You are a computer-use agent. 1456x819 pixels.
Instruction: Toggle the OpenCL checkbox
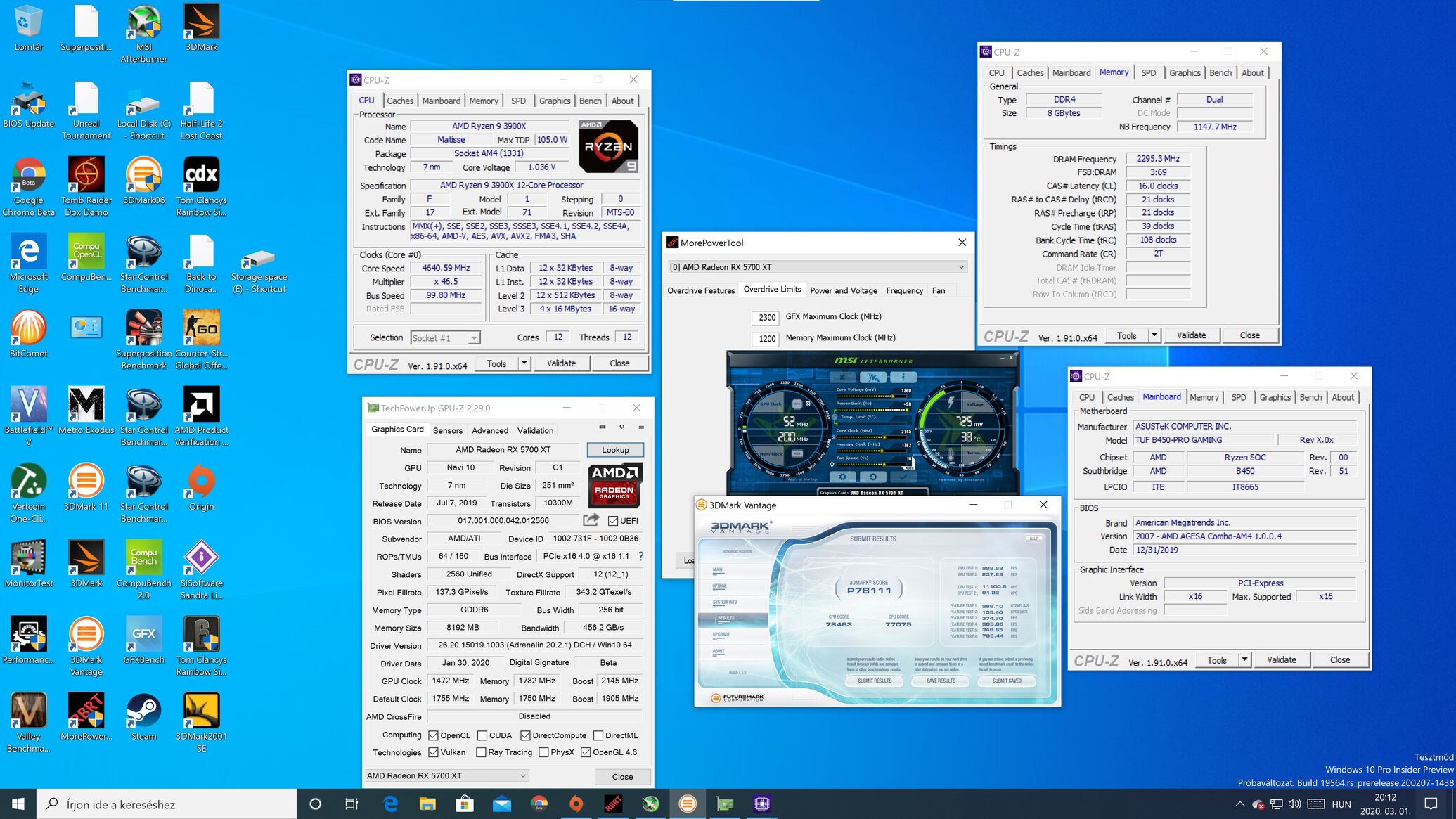point(434,735)
